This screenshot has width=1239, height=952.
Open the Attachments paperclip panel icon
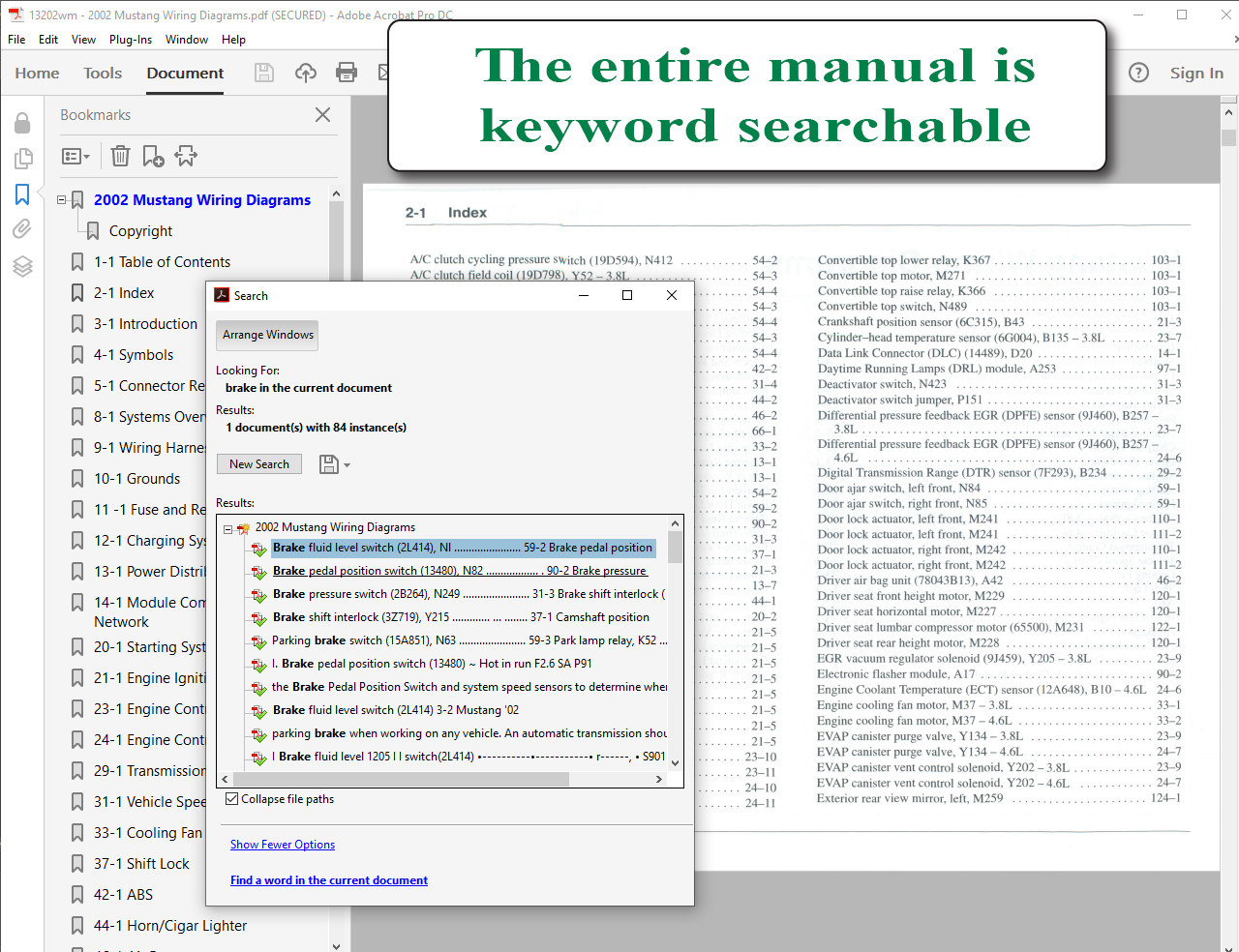(22, 229)
